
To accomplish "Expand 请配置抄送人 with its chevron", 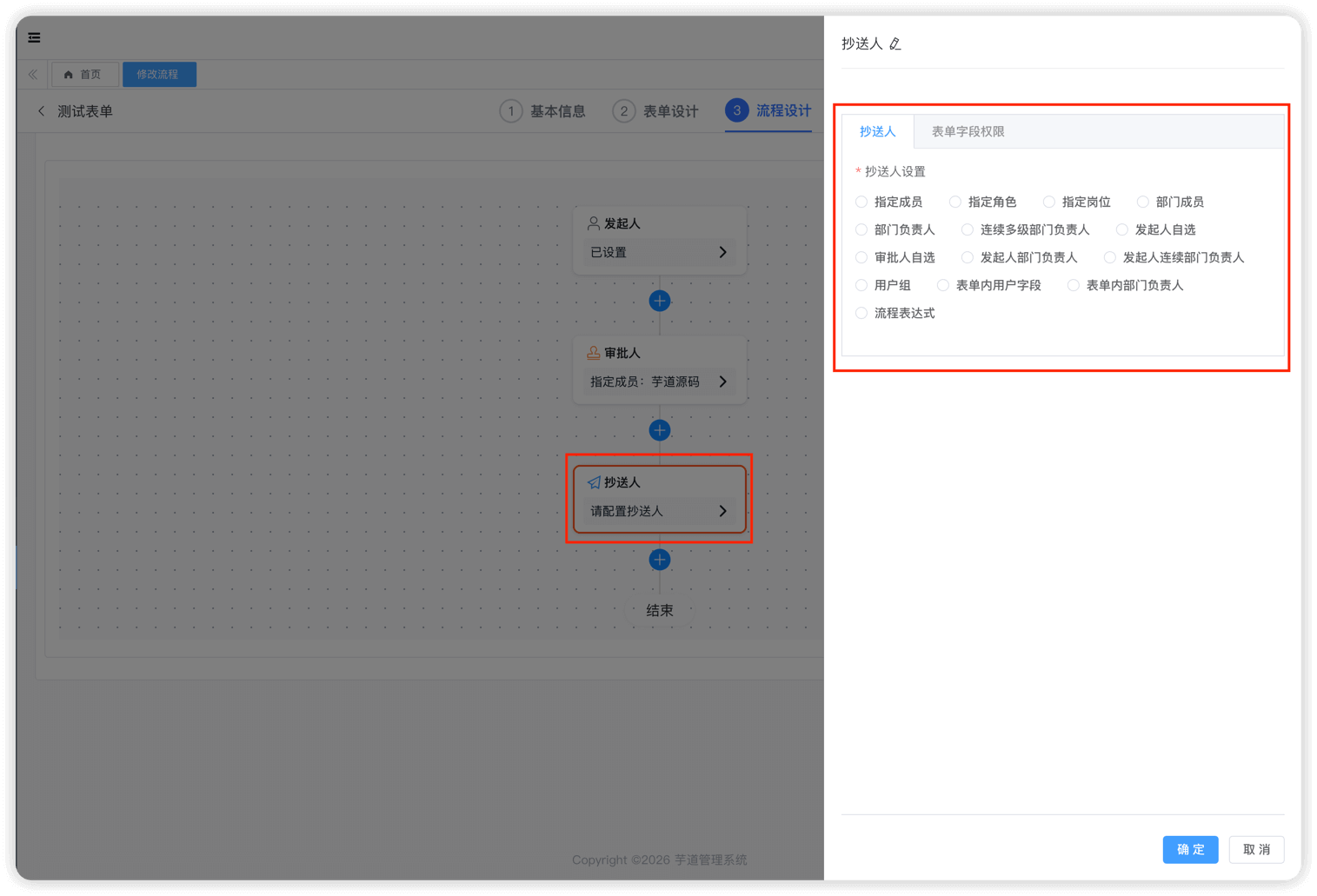I will click(722, 511).
